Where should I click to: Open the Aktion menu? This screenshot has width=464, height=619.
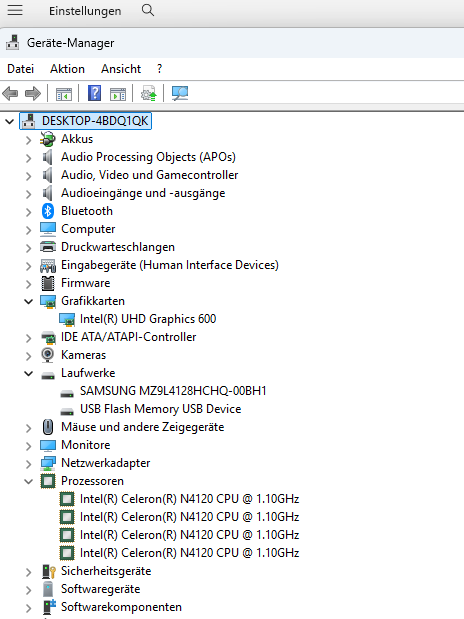[x=67, y=69]
